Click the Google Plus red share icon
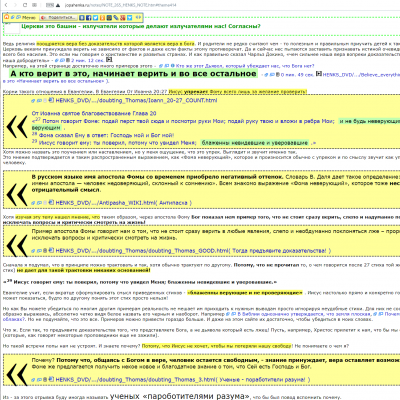The height and width of the screenshot is (400, 400). [x=123, y=18]
